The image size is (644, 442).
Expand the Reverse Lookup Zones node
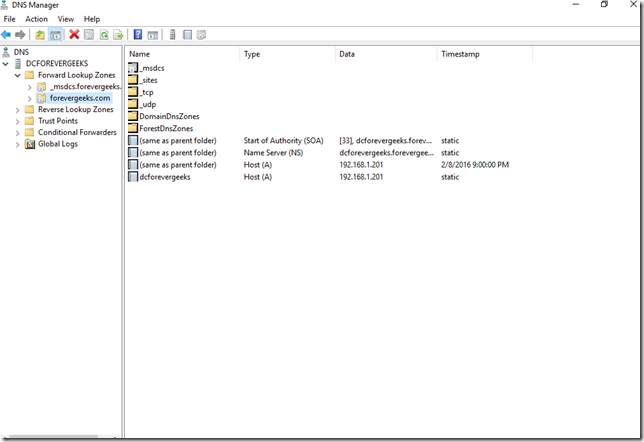pyautogui.click(x=19, y=110)
